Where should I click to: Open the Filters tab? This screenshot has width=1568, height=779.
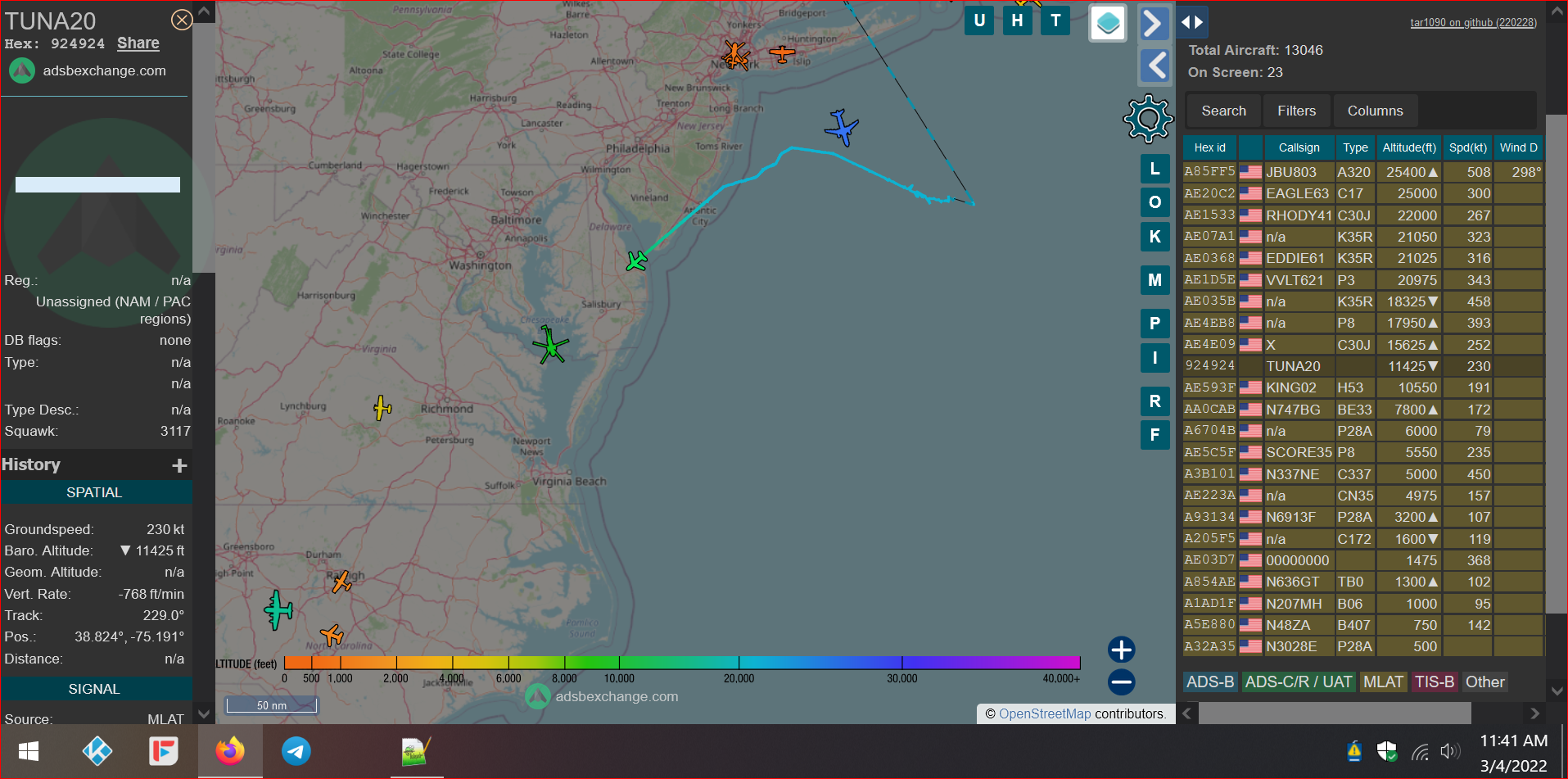[x=1296, y=111]
